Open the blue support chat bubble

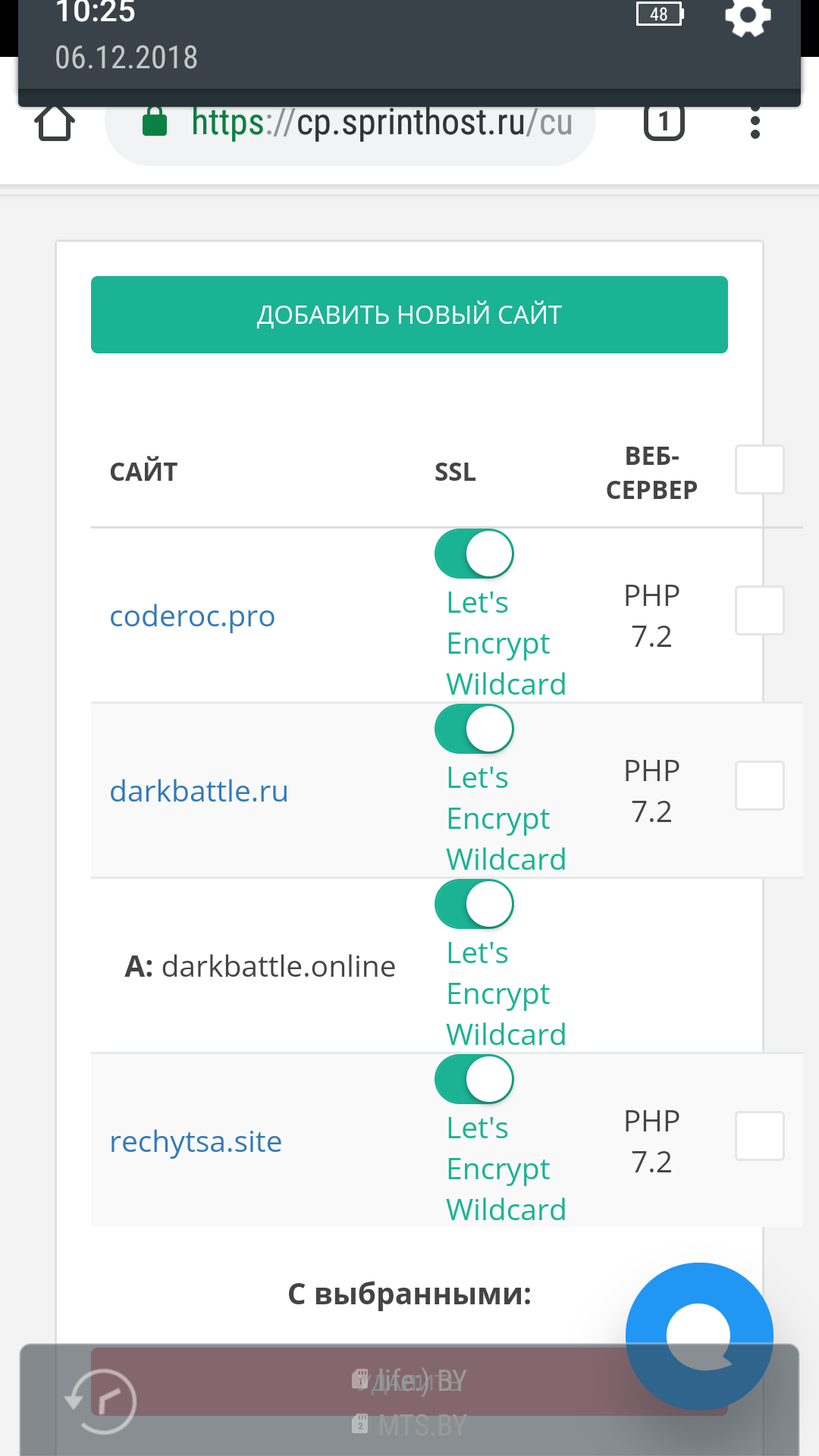699,1336
